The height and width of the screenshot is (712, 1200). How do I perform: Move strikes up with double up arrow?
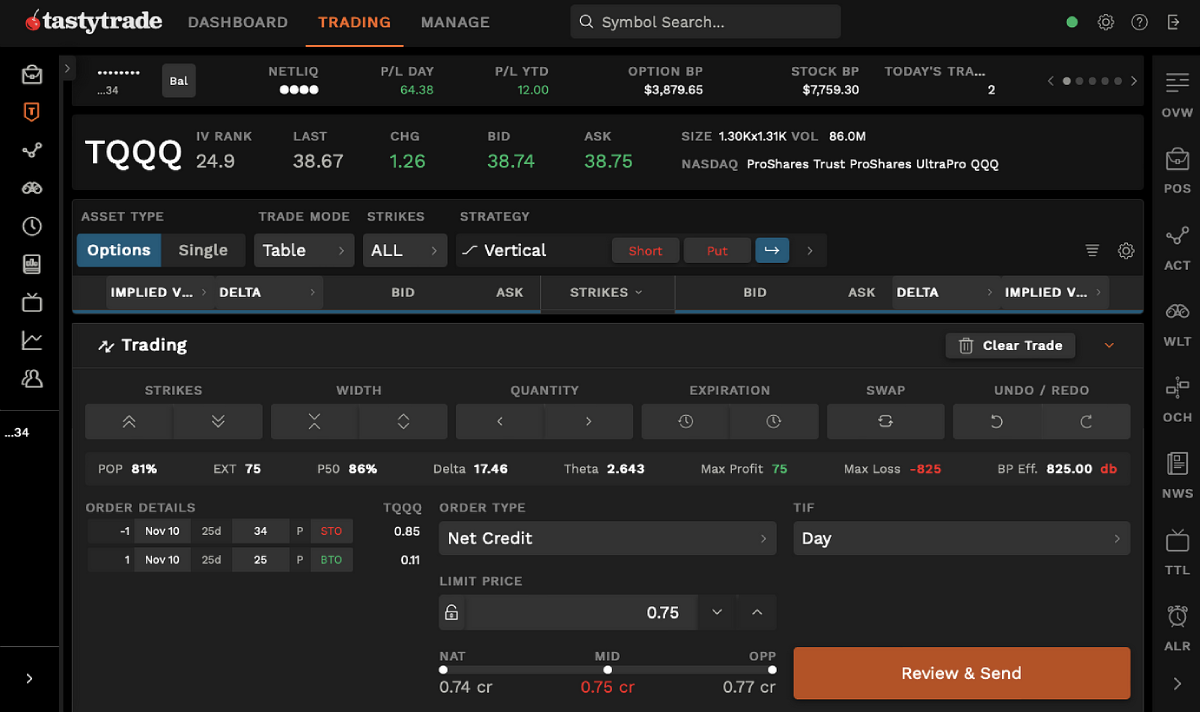129,422
